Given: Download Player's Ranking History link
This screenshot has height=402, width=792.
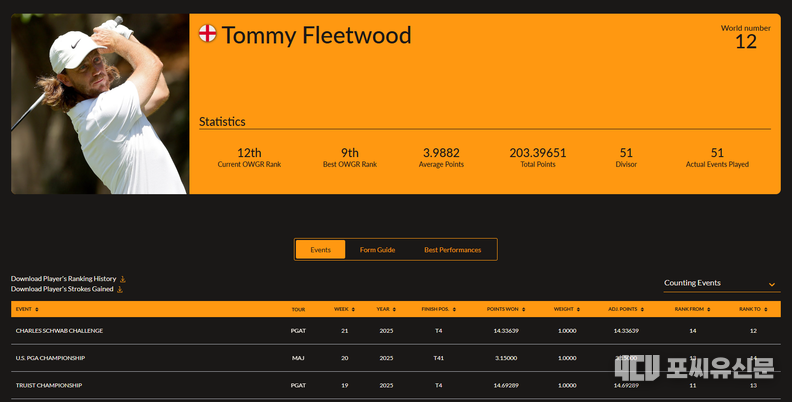Looking at the screenshot, I should point(64,279).
